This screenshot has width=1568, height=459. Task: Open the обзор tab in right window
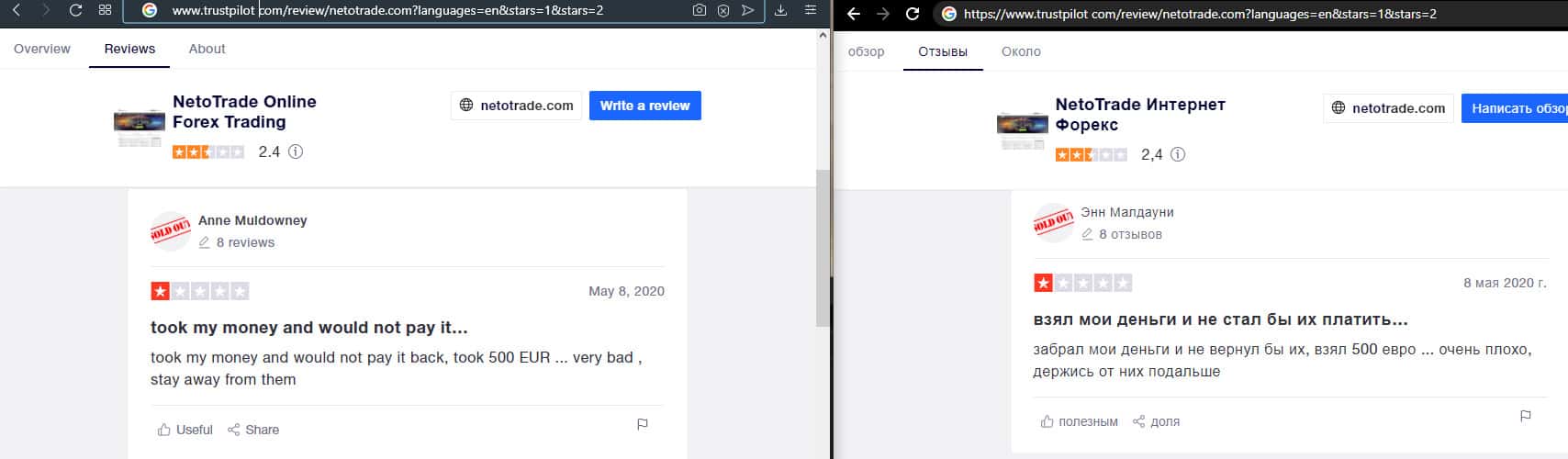867,51
